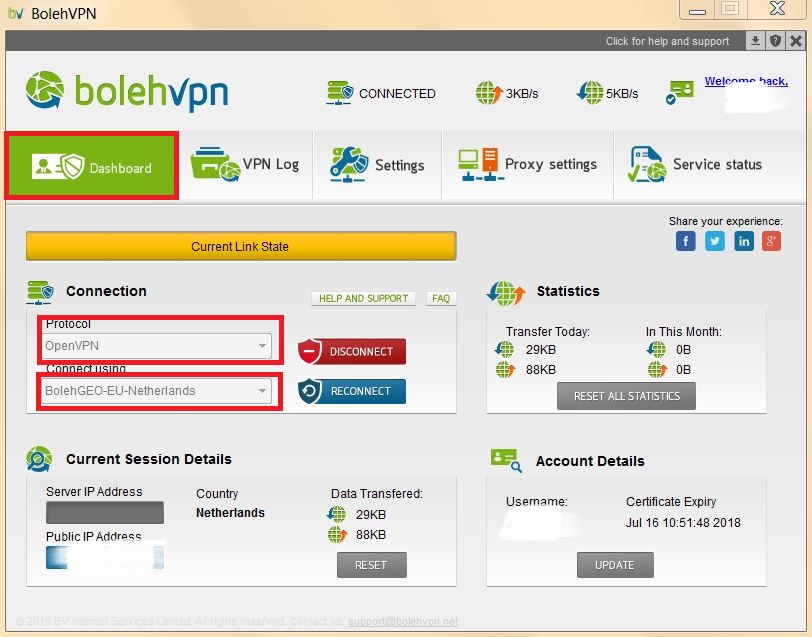Switch to the VPN Log tab
812x637 pixels.
point(245,166)
